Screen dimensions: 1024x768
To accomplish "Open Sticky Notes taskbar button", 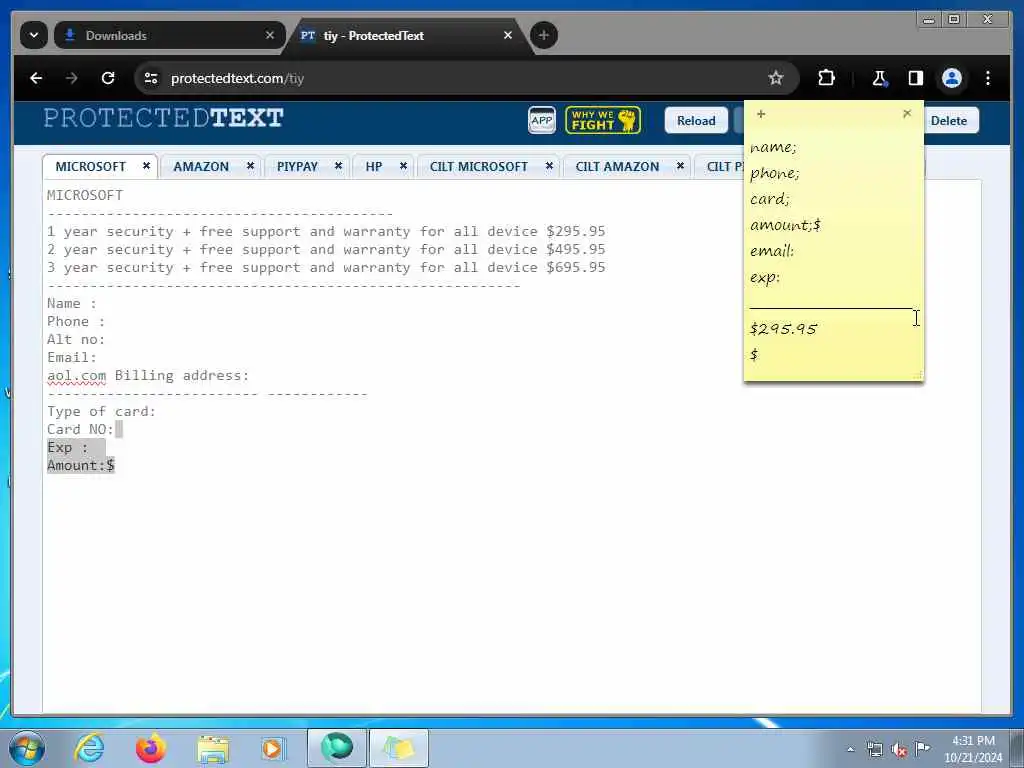I will [x=399, y=748].
